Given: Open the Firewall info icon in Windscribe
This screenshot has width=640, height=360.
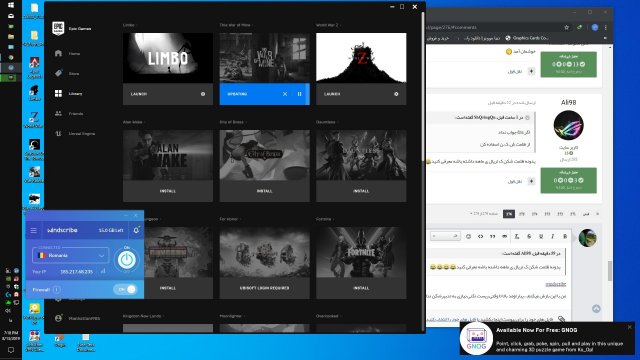Looking at the screenshot, I should [56, 290].
